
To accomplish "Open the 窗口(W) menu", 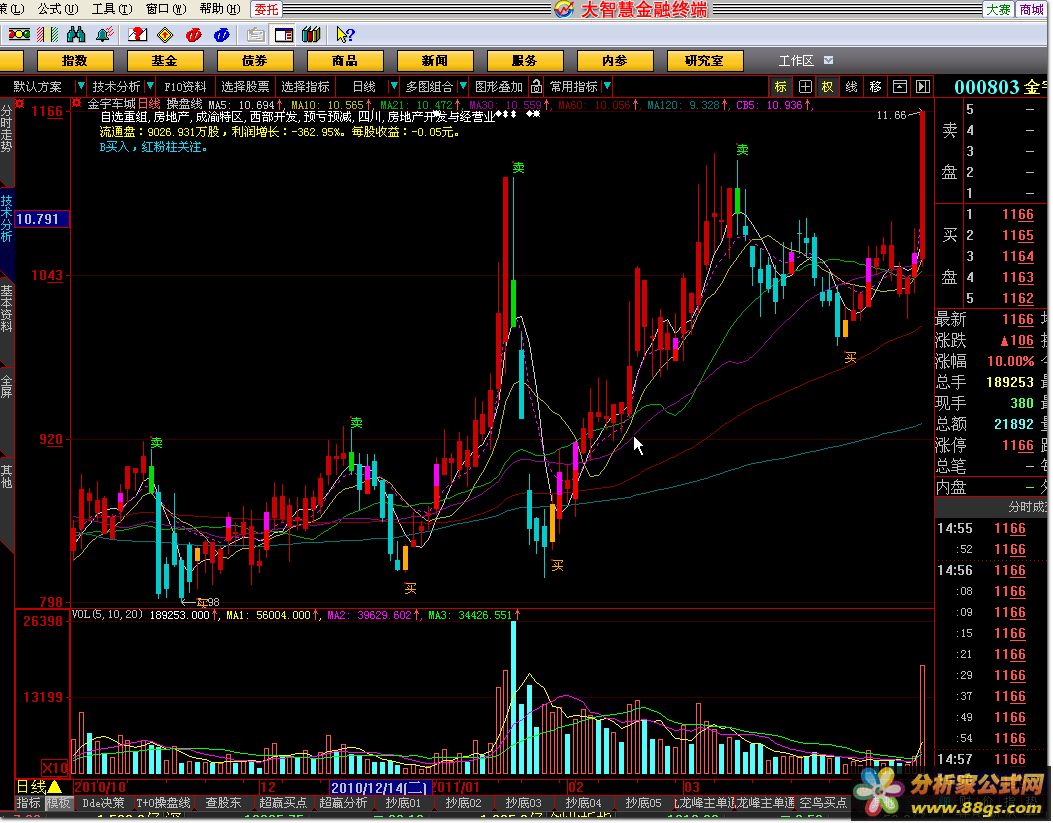I will (x=167, y=9).
